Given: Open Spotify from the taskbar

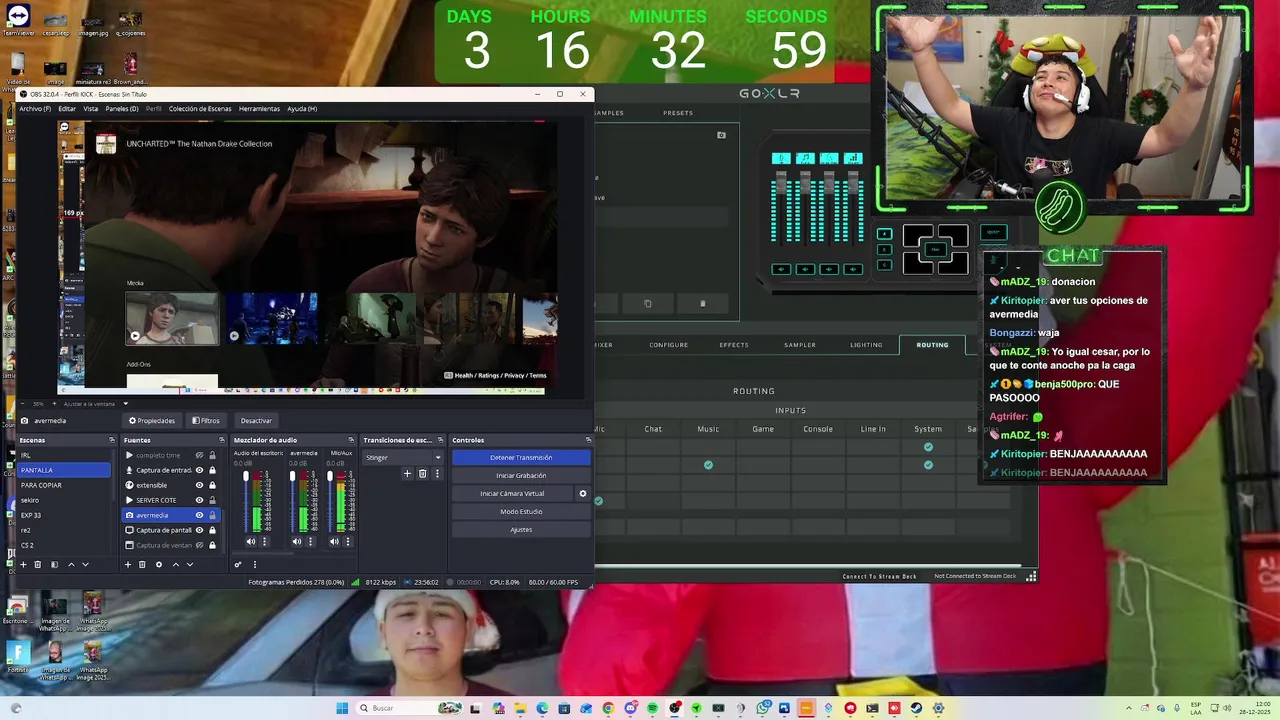Looking at the screenshot, I should coord(652,708).
